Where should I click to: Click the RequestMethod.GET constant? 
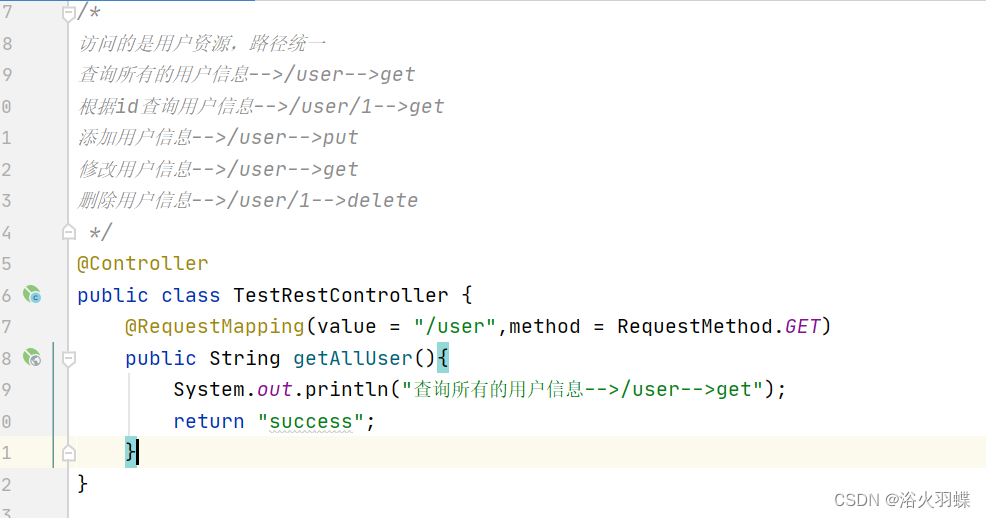[719, 326]
